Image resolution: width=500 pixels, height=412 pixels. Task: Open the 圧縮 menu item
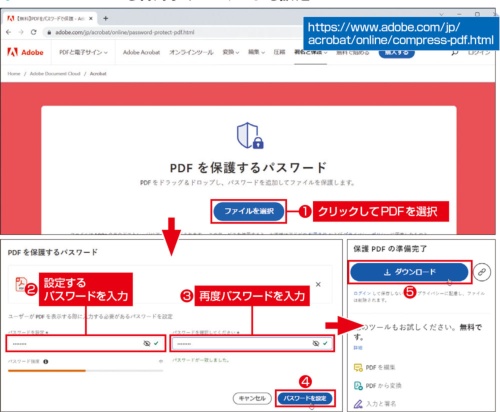pyautogui.click(x=279, y=52)
